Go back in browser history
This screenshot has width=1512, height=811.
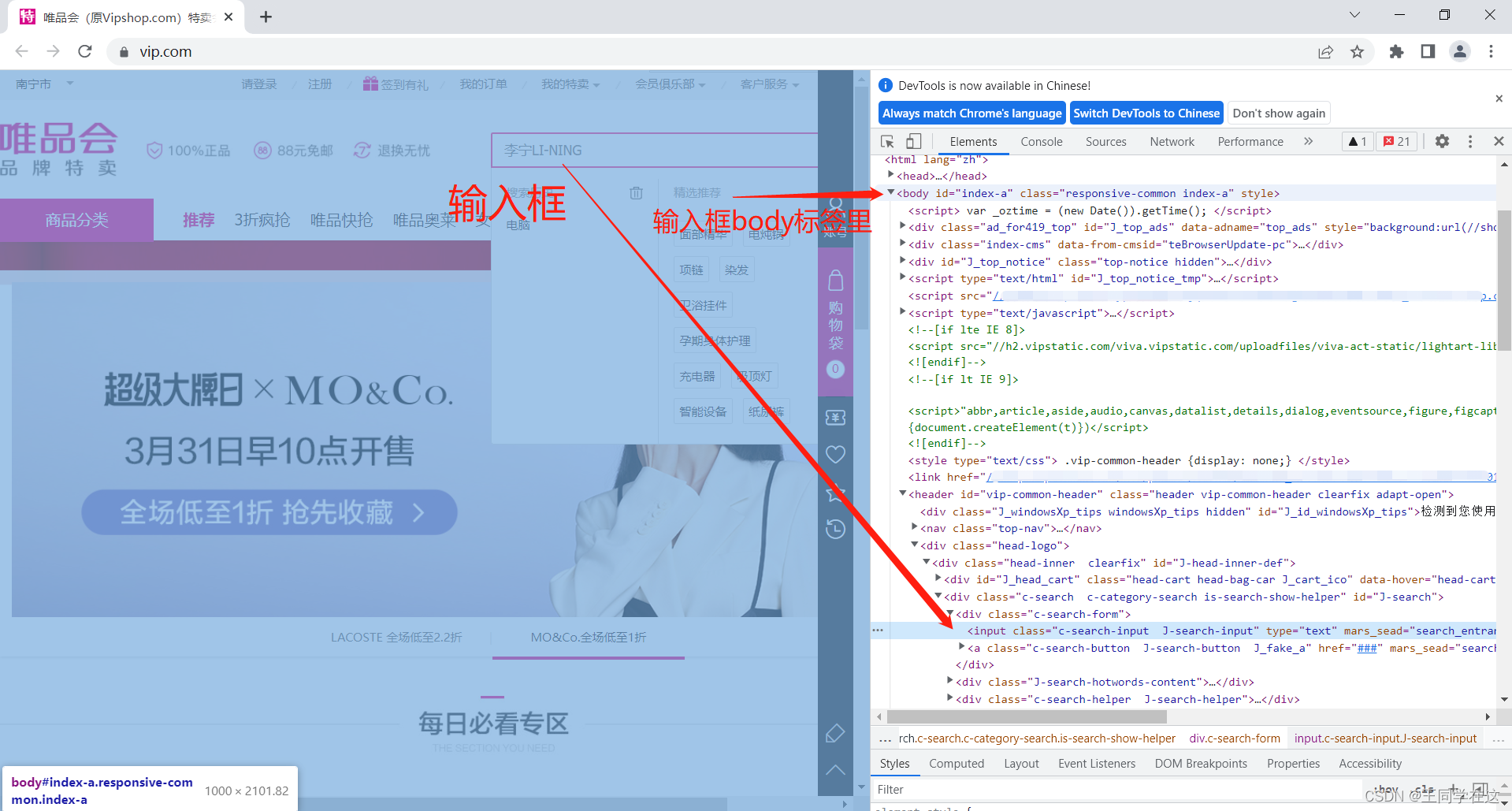[22, 51]
